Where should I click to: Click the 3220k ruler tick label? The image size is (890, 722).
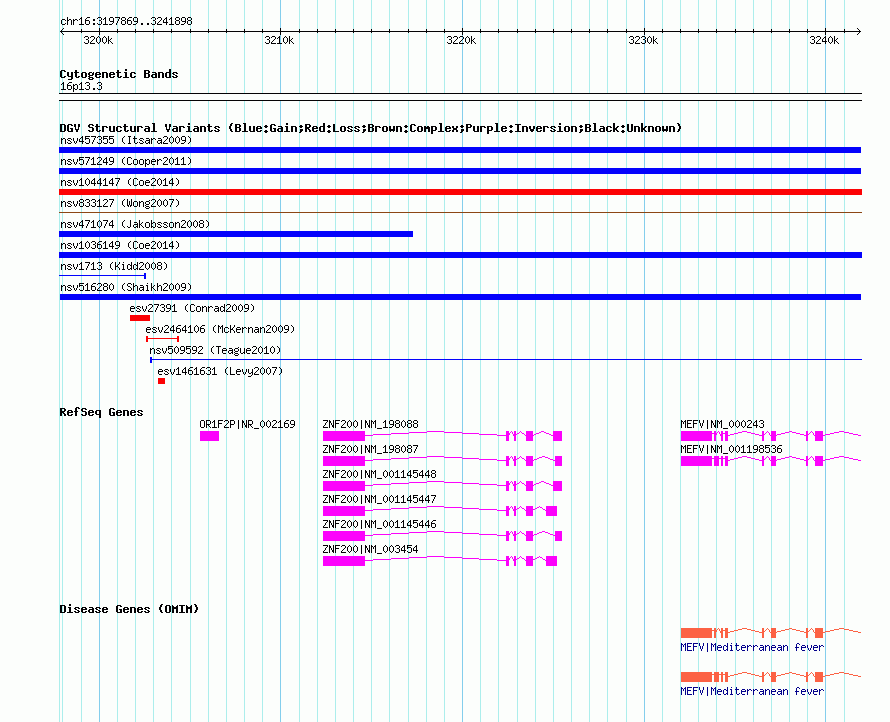461,40
